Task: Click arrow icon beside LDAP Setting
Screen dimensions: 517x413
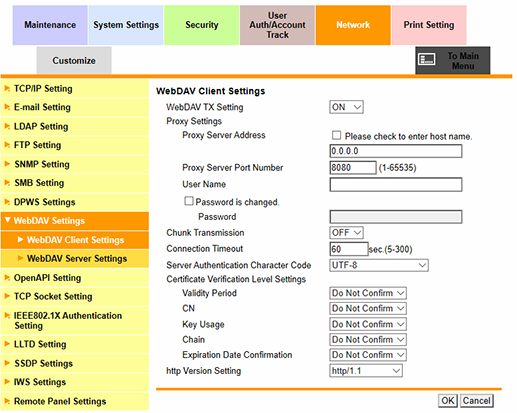Action: coord(7,126)
